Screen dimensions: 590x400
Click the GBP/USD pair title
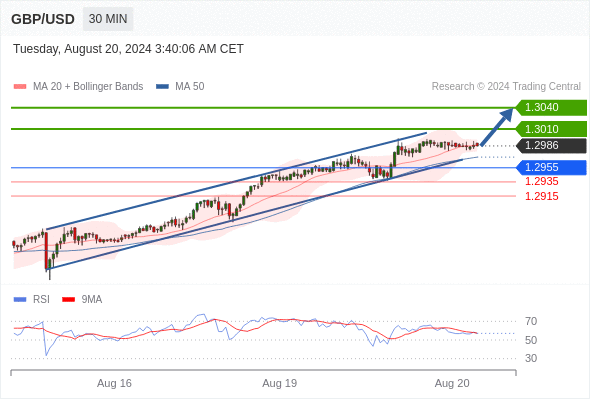pos(43,19)
